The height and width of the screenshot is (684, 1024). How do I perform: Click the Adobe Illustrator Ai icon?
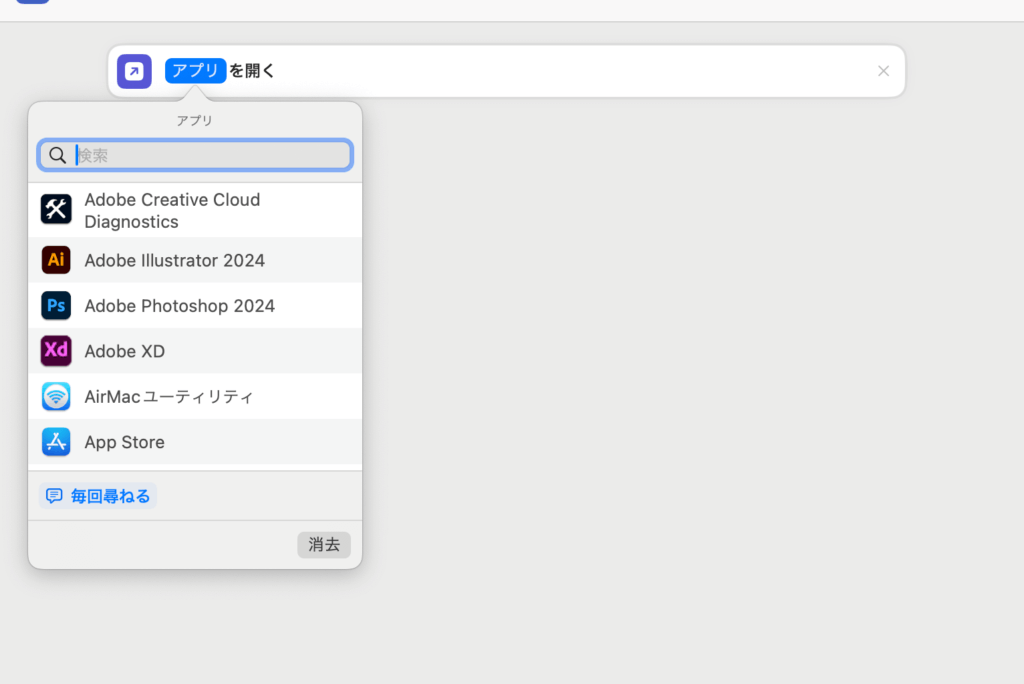point(56,260)
